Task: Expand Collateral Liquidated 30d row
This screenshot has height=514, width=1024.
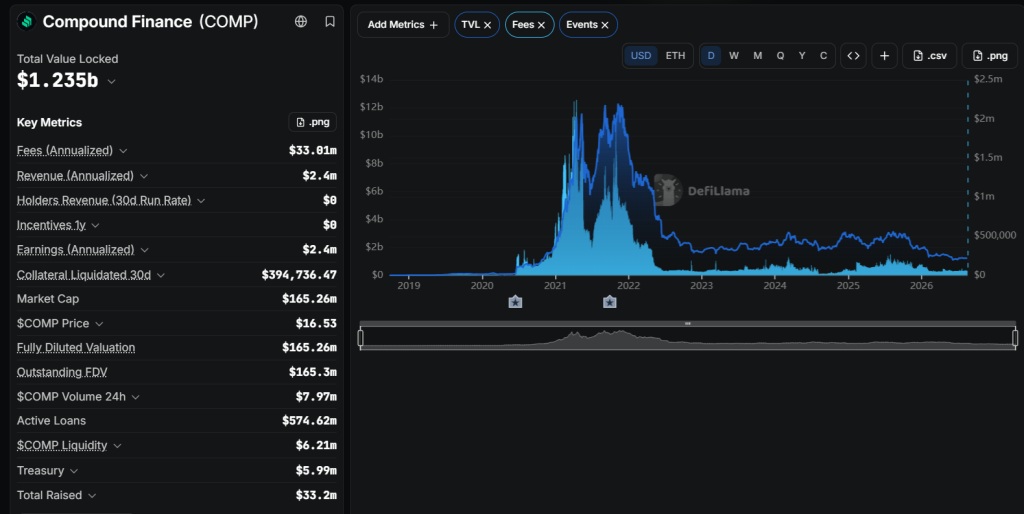Action: click(x=161, y=276)
